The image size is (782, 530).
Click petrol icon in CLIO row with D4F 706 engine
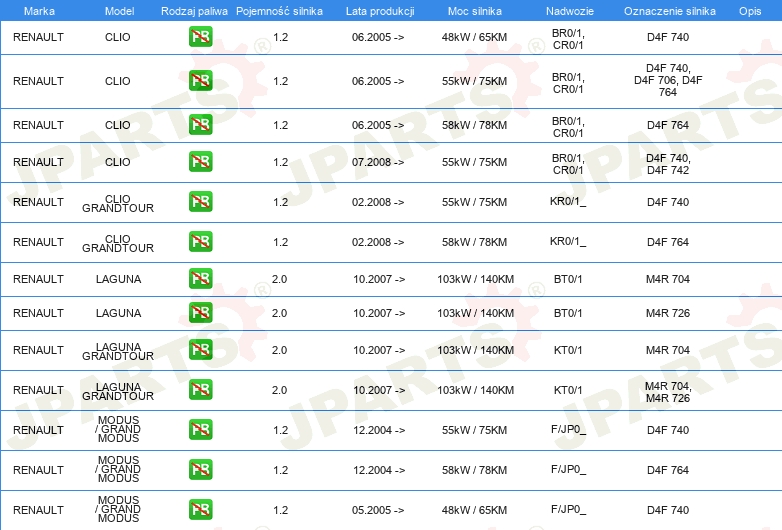coord(200,80)
